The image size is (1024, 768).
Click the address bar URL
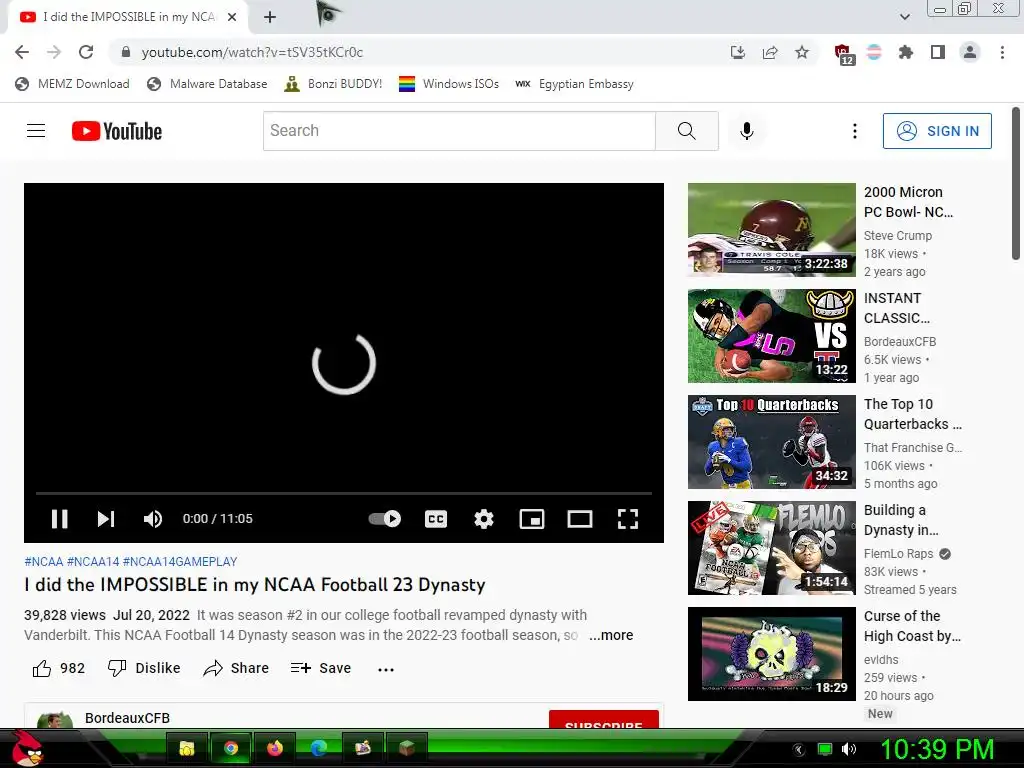click(252, 52)
